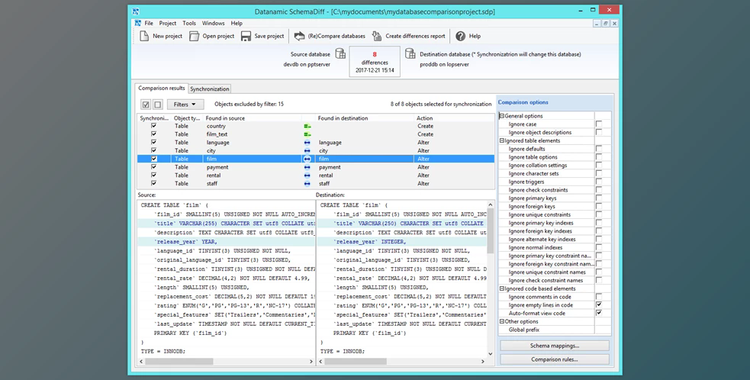
Task: Select the Comparison results tab
Action: (x=161, y=88)
